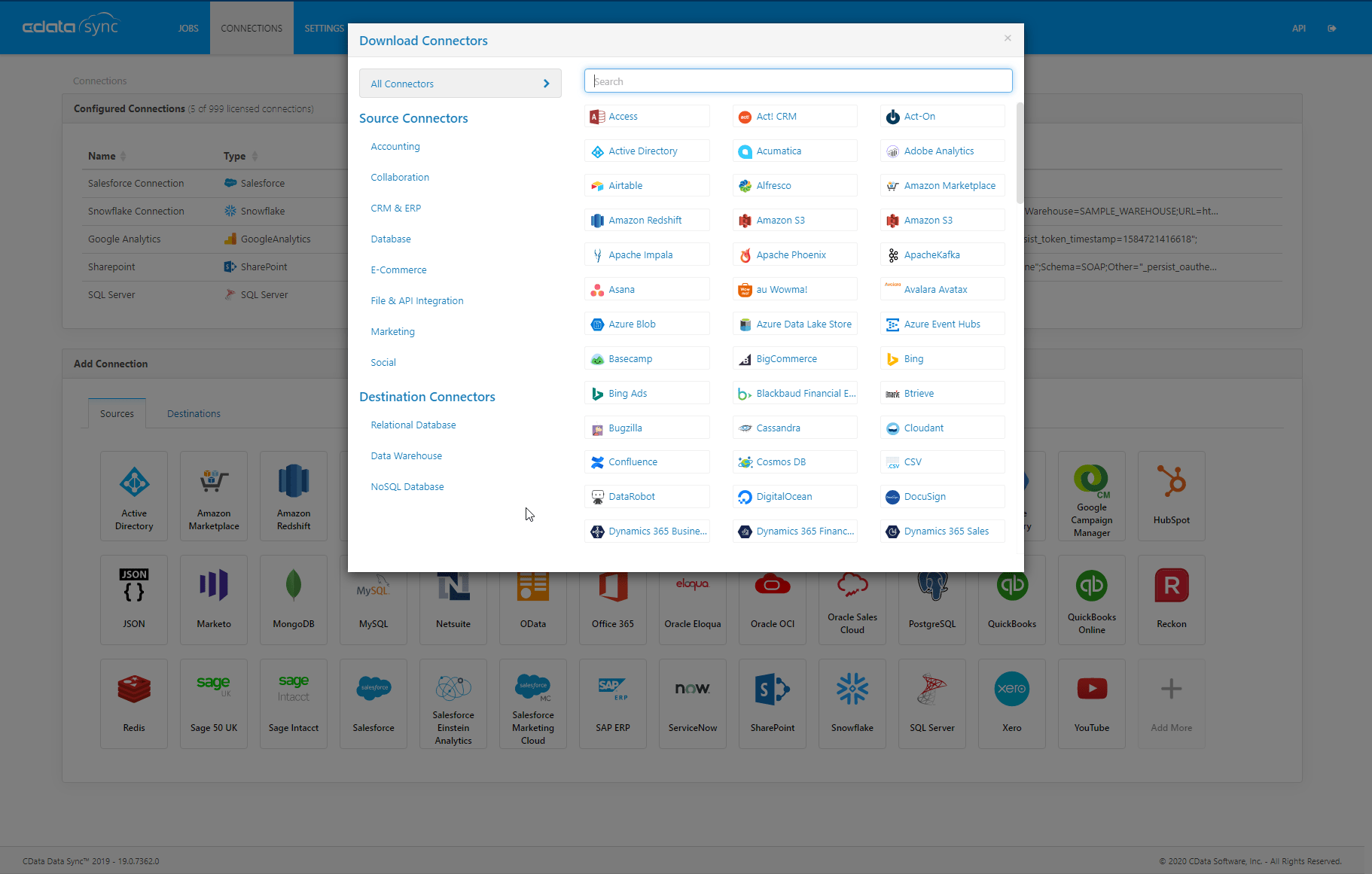The width and height of the screenshot is (1372, 874).
Task: Switch to the Sources tab in Add Connection
Action: [117, 413]
